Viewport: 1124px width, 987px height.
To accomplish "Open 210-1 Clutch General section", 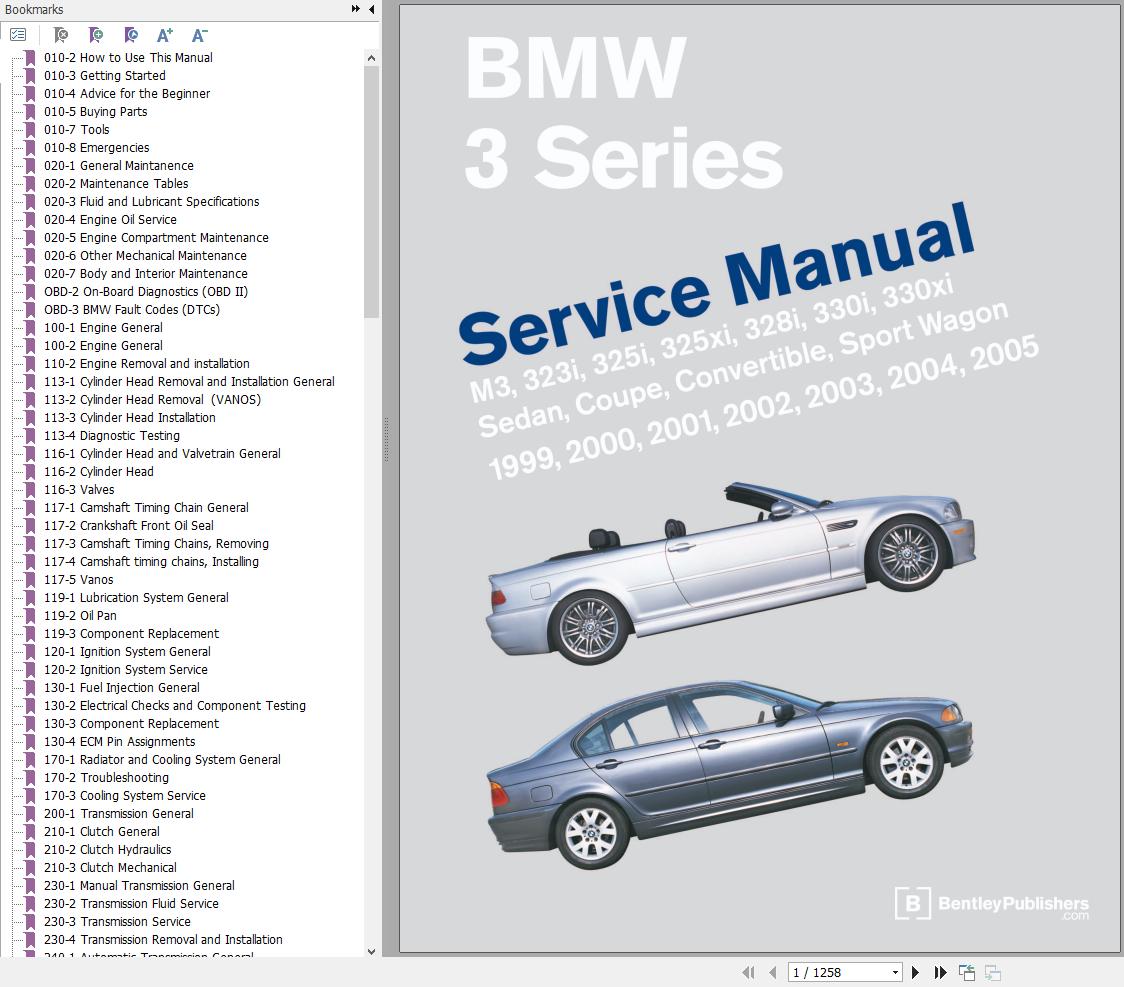I will (101, 831).
